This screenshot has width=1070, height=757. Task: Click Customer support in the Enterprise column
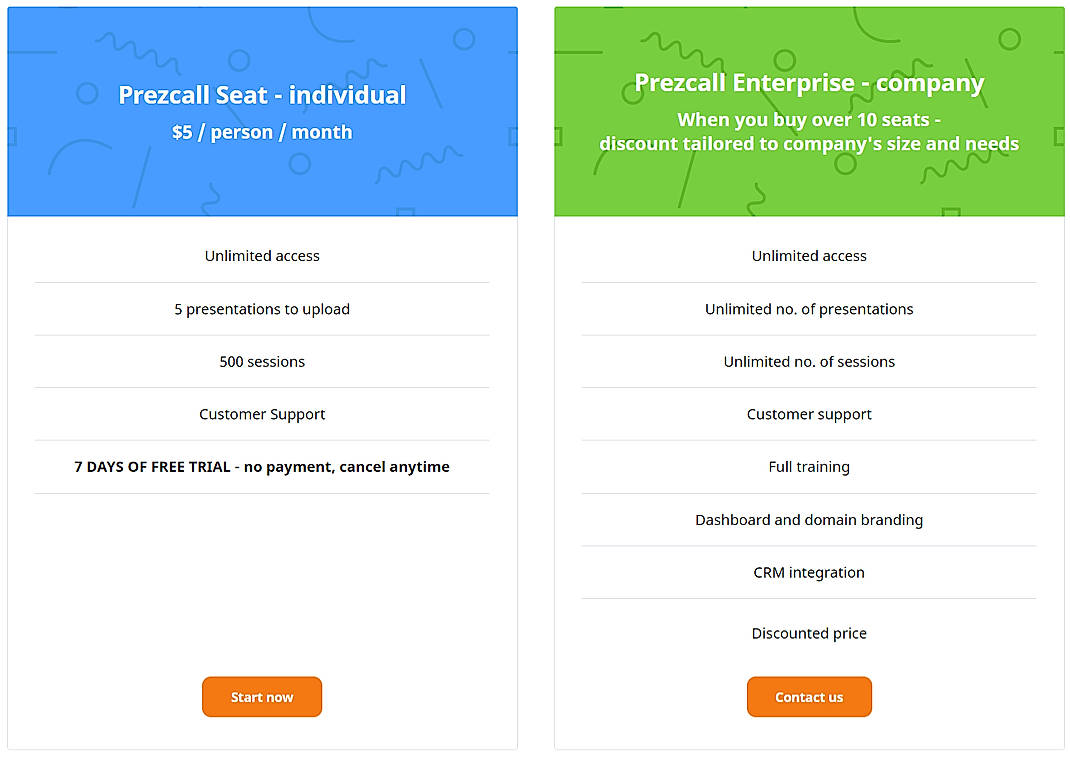click(809, 414)
